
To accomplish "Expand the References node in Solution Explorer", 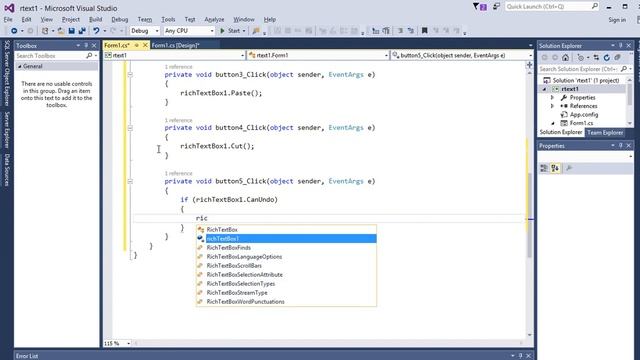I will (x=552, y=106).
